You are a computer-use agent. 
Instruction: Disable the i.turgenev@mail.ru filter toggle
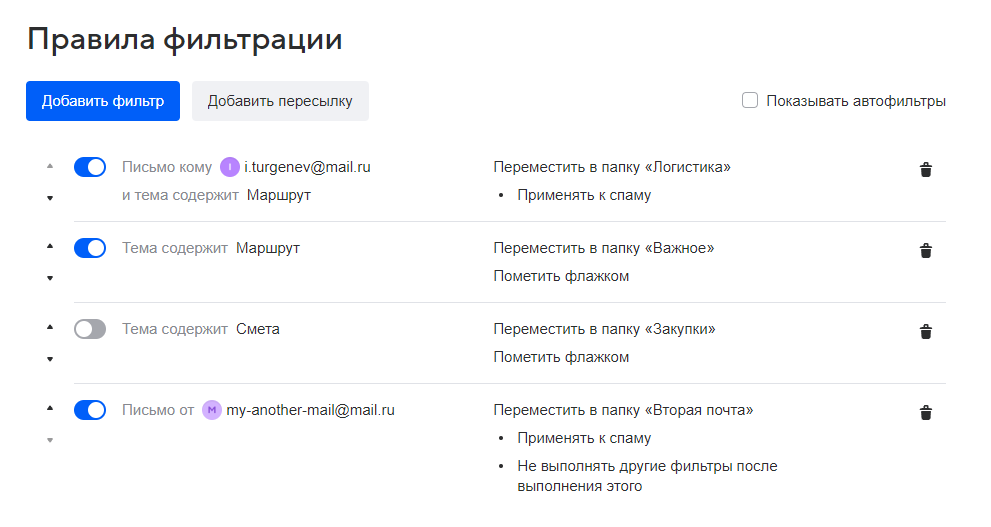[90, 167]
